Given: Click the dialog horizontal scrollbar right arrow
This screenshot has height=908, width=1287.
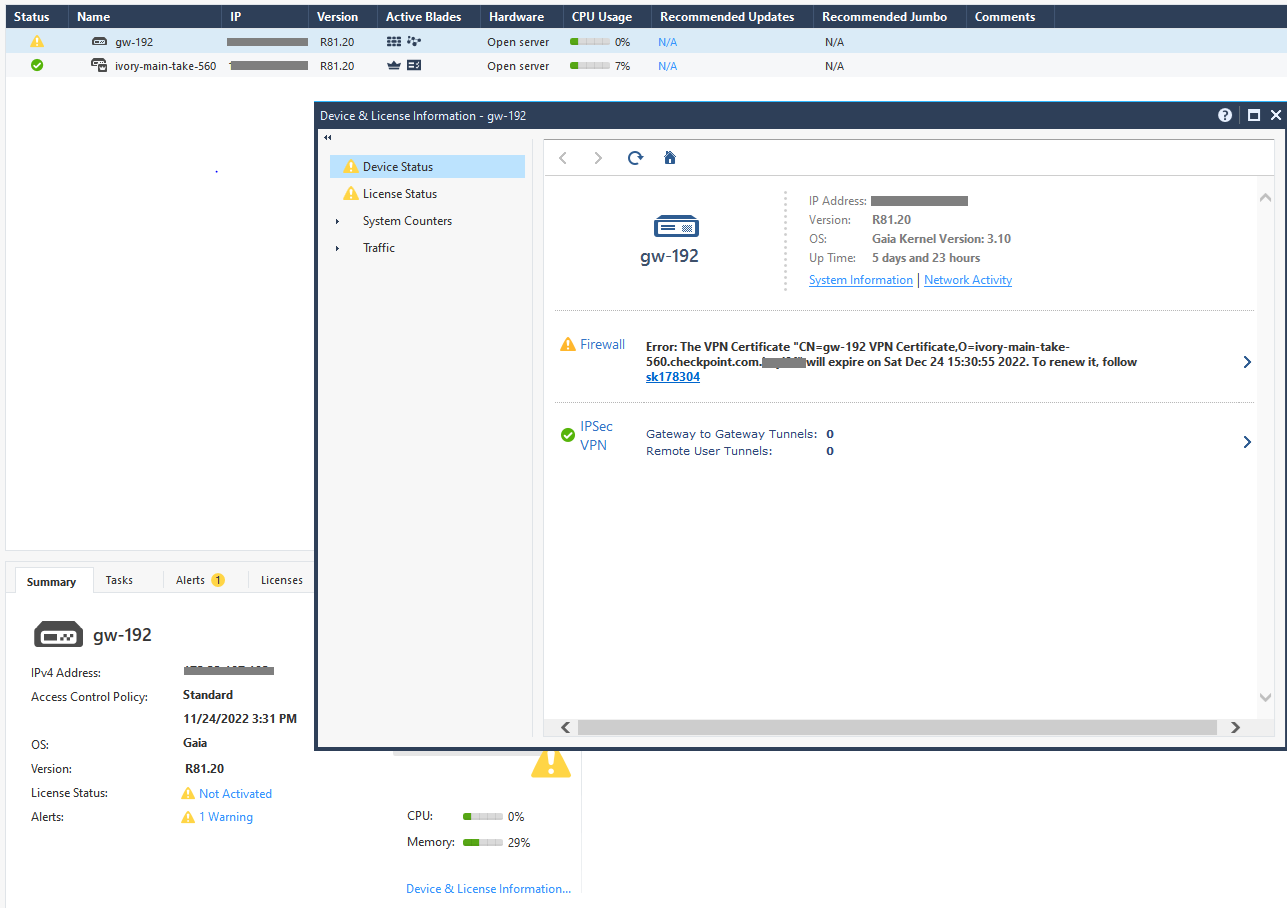Looking at the screenshot, I should (1235, 728).
